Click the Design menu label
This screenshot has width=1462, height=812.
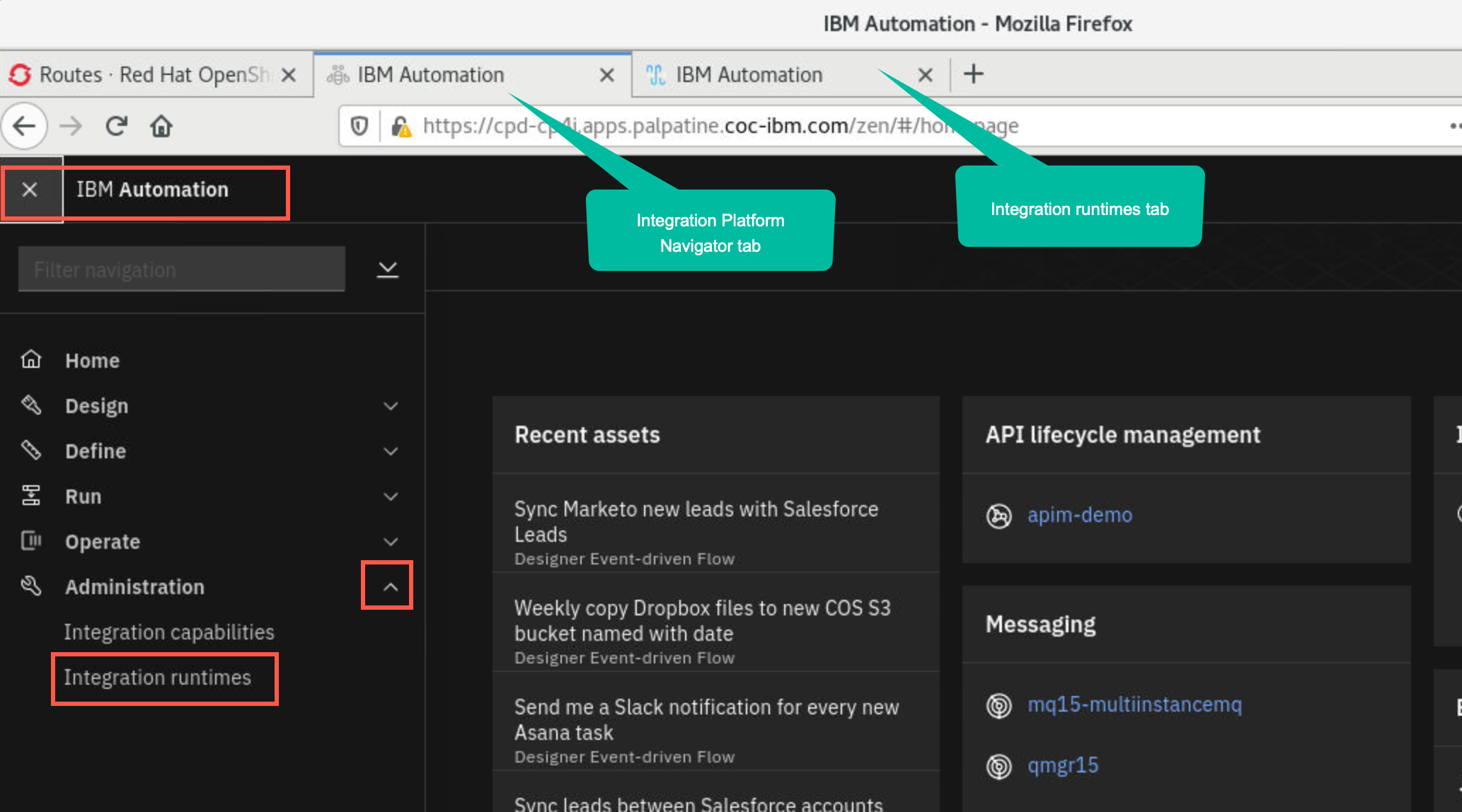(x=97, y=406)
